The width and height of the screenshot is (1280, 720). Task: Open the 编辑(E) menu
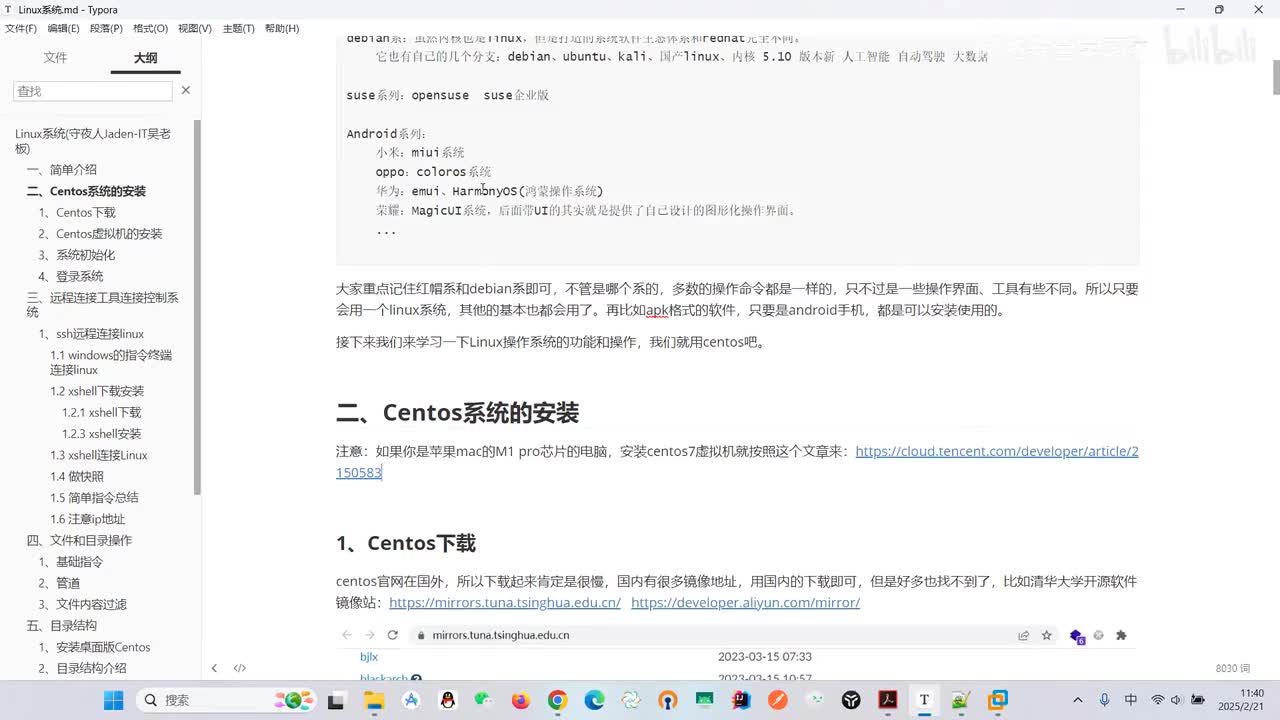tap(63, 28)
